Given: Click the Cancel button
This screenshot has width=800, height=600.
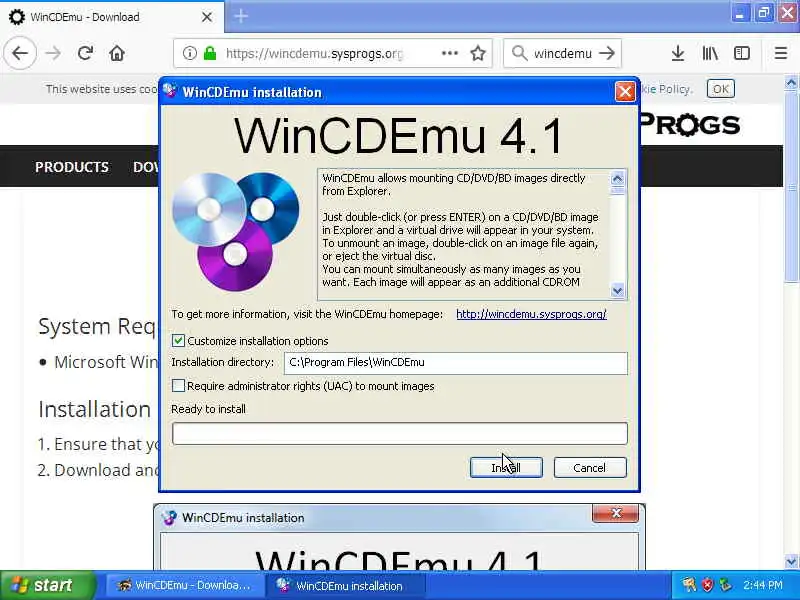Looking at the screenshot, I should point(590,467).
